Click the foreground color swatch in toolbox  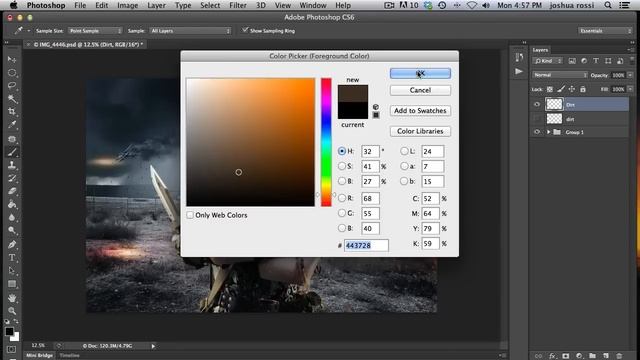click(9, 331)
